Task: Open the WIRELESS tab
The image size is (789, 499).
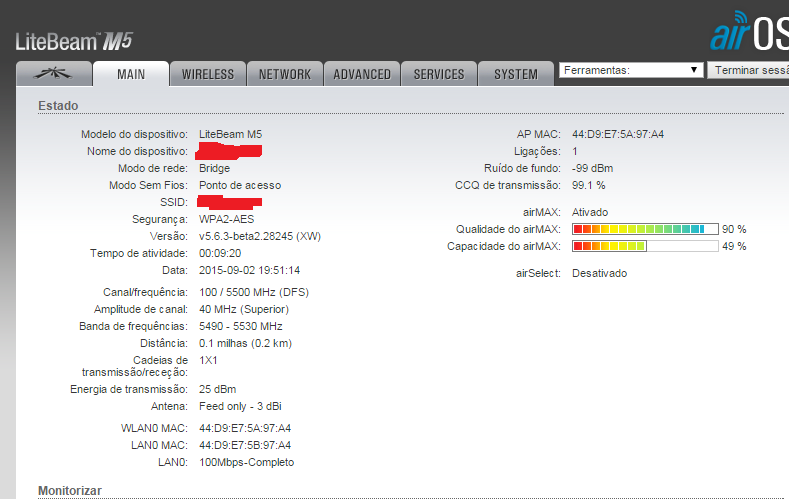Action: click(x=208, y=74)
